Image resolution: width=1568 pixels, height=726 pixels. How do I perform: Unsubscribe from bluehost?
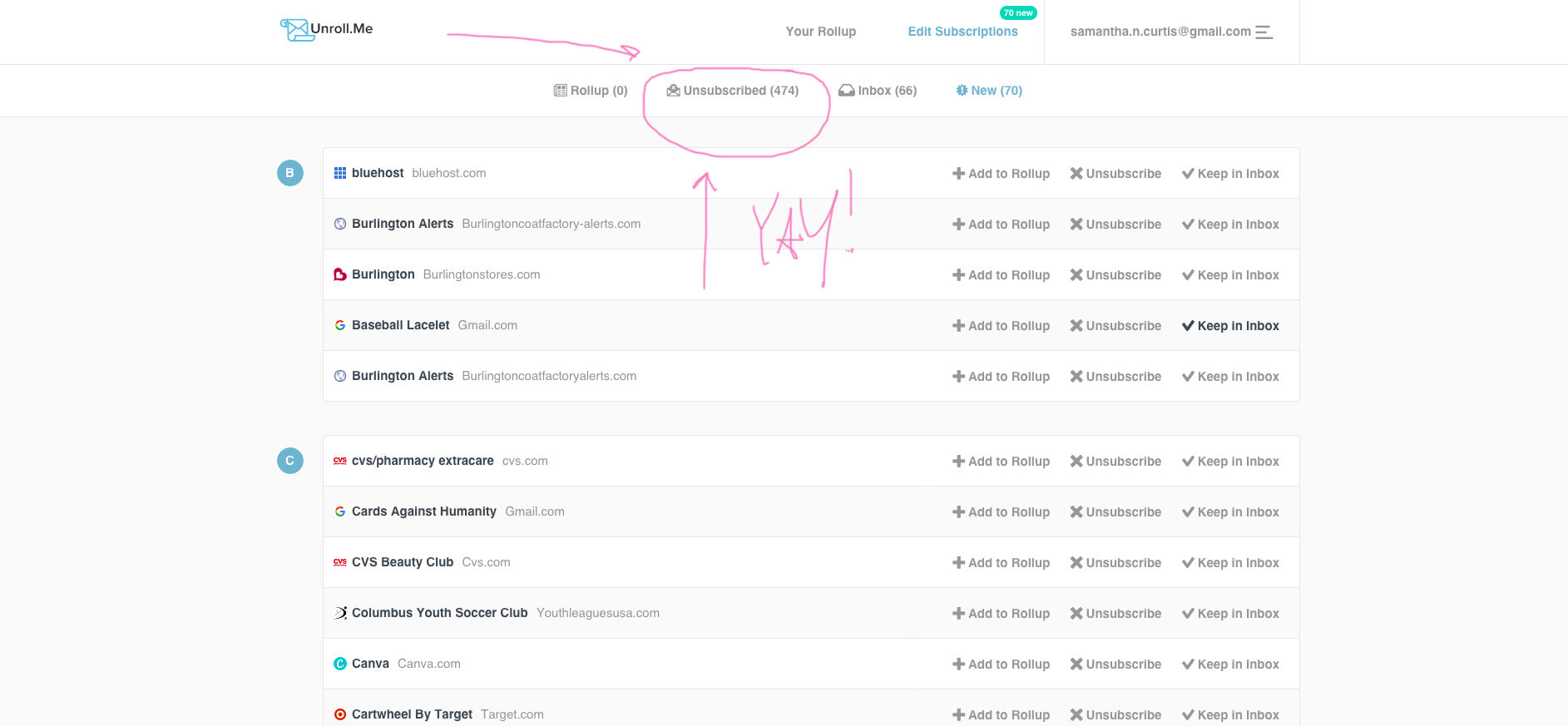tap(1115, 174)
